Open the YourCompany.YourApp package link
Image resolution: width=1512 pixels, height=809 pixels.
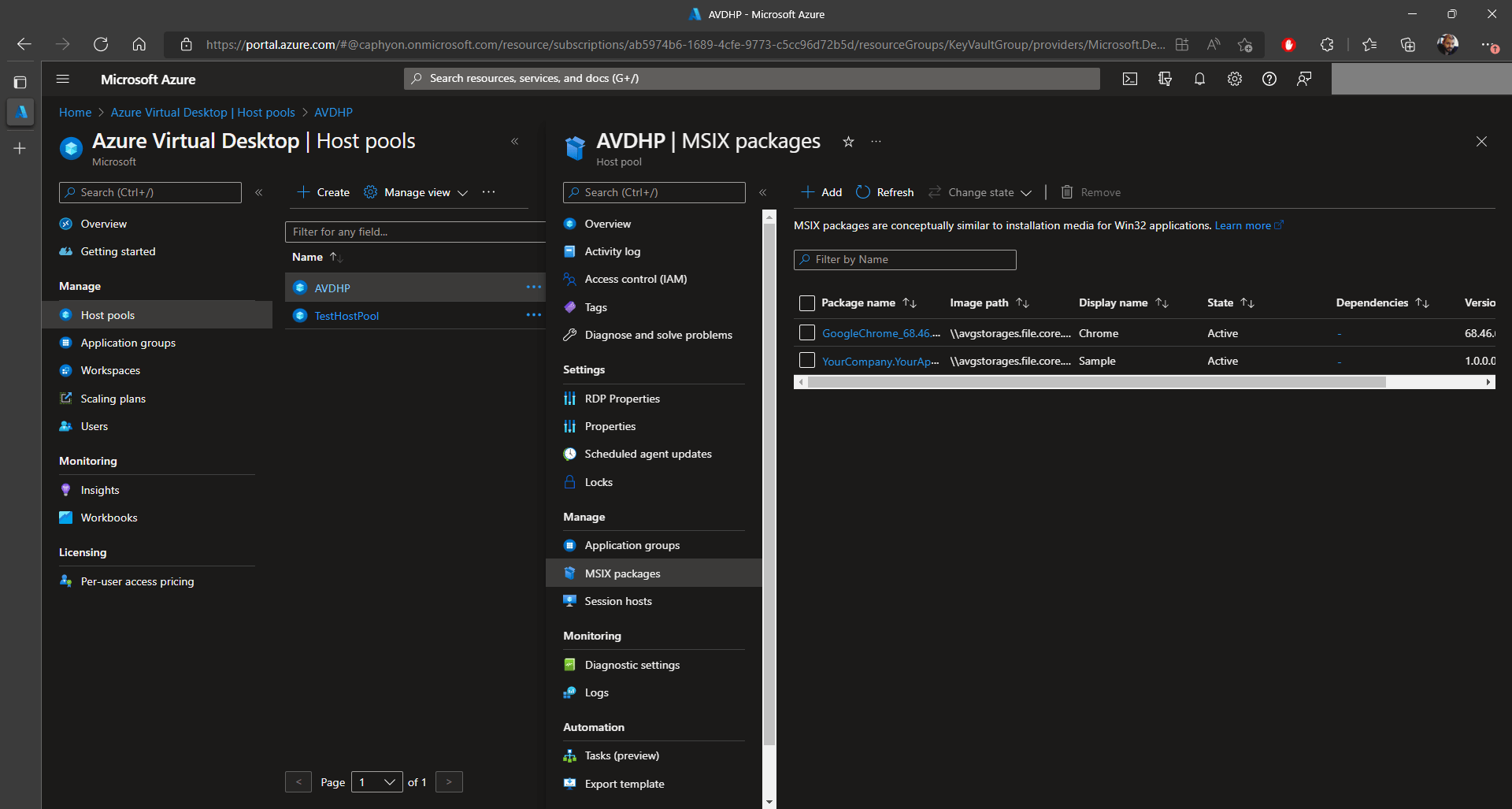880,361
